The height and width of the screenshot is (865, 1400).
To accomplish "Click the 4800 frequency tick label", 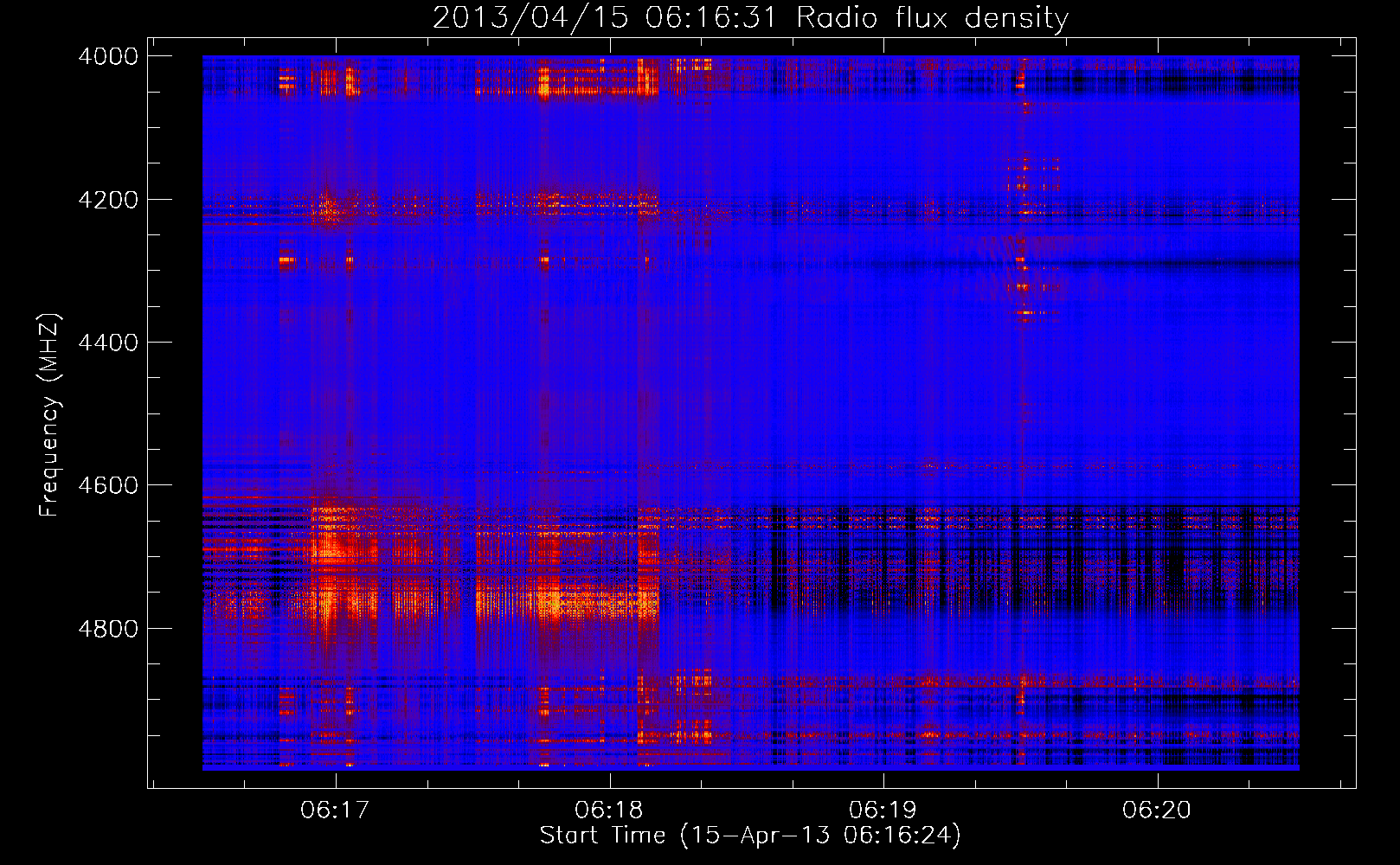I will tap(108, 629).
